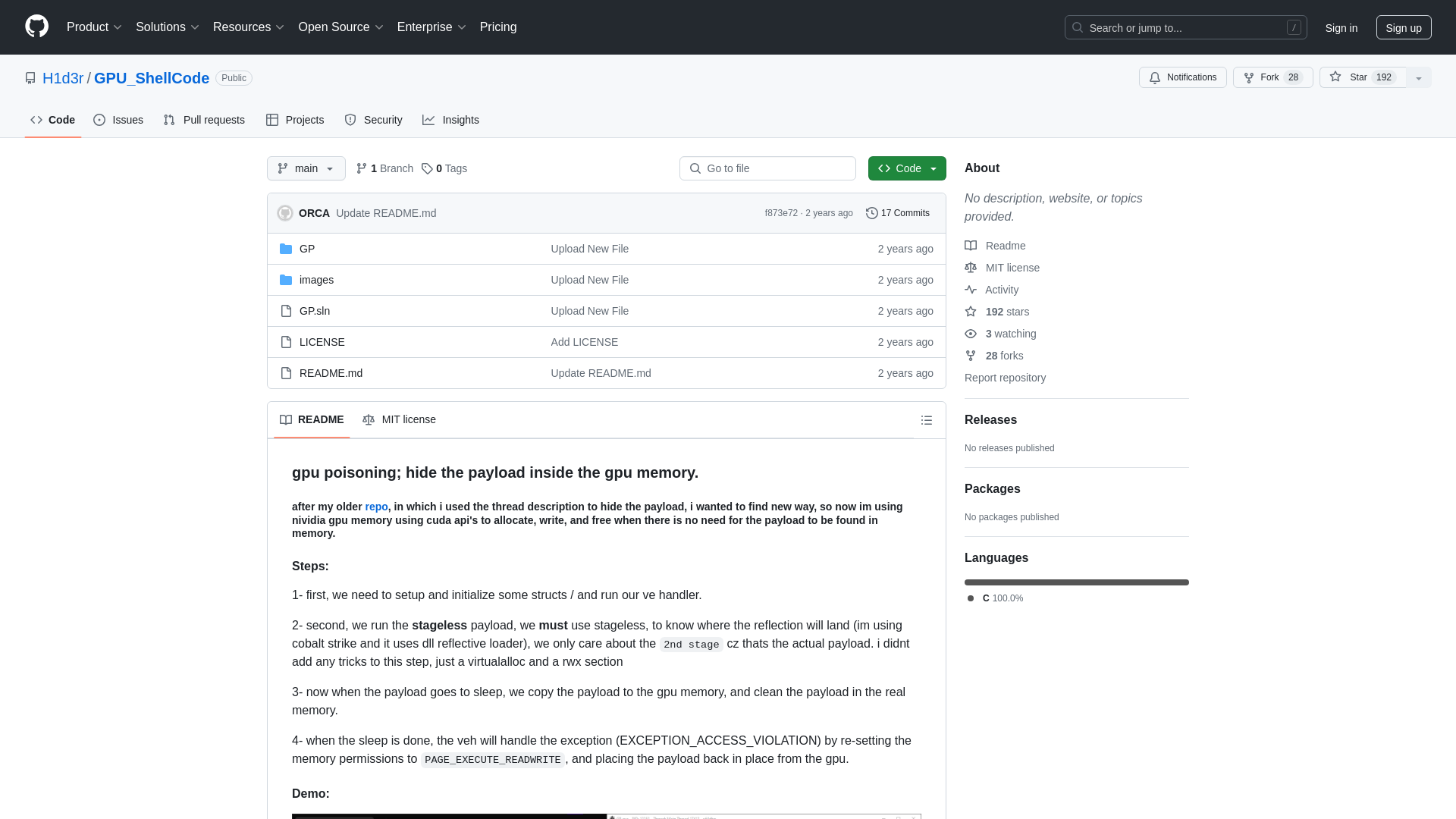
Task: Open the LICENSE file name
Action: tap(322, 342)
